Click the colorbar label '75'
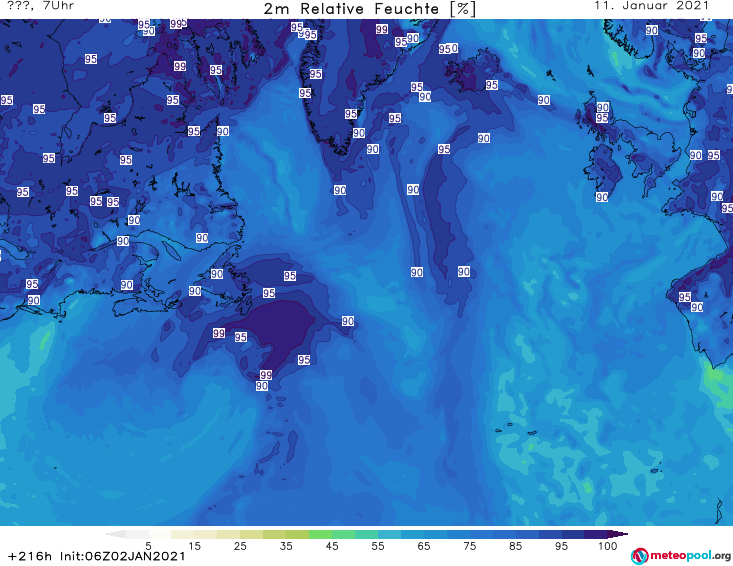The image size is (733, 566). pos(470,546)
